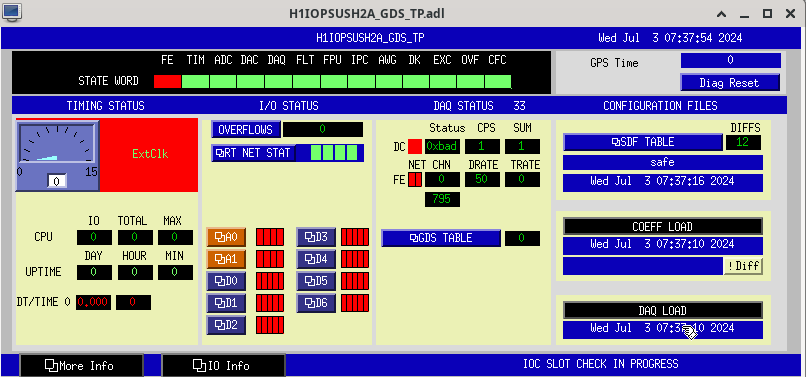Open the D4 DAC related display
Image resolution: width=806 pixels, height=377 pixels.
[316, 259]
